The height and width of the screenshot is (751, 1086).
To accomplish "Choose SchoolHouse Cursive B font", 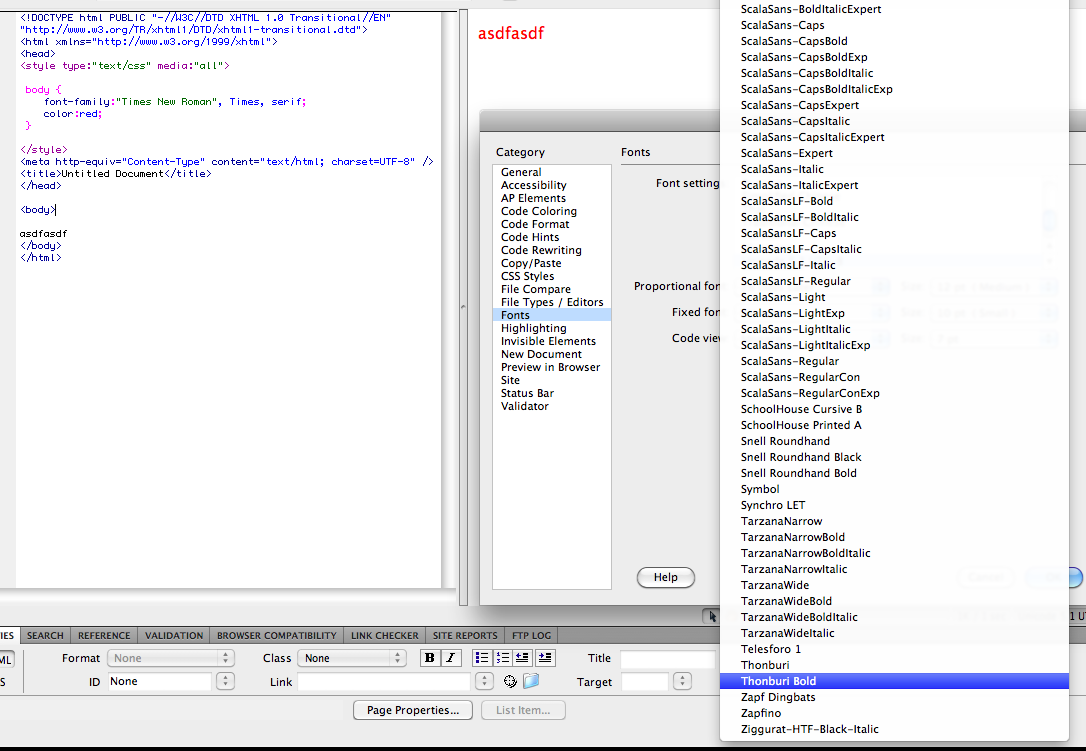I will [x=894, y=409].
